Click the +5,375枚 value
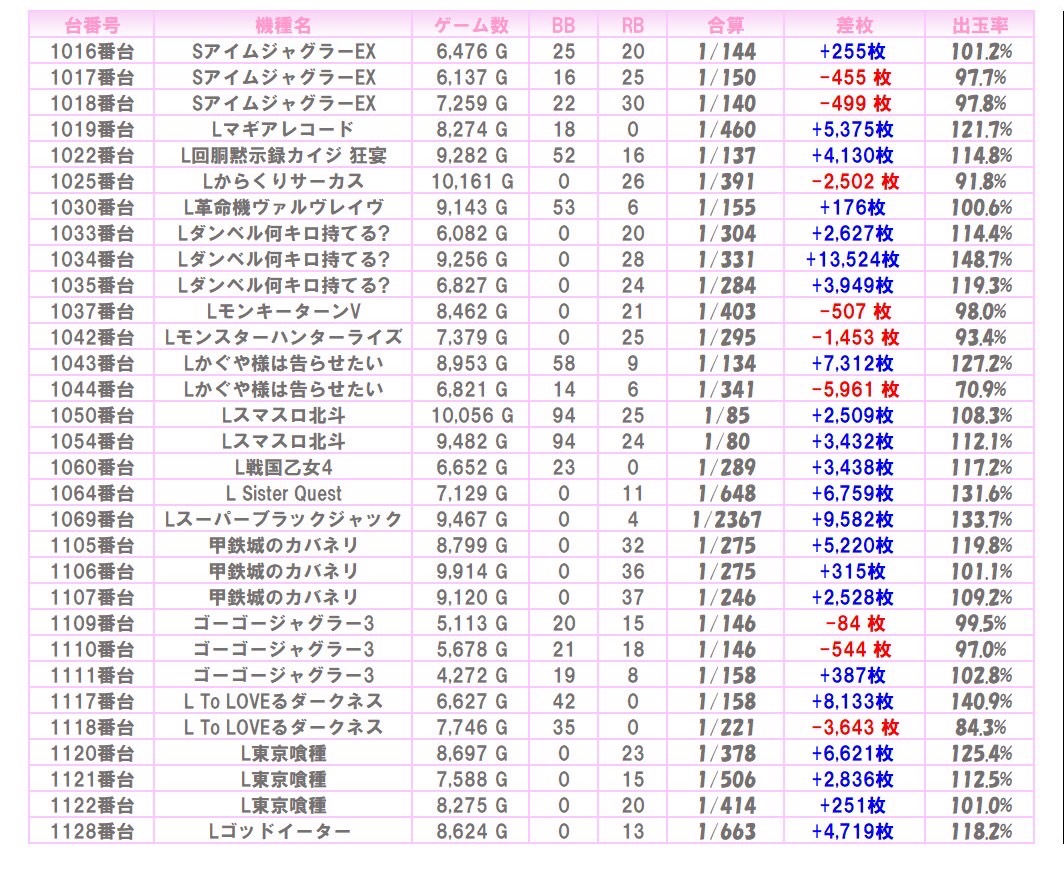 coord(853,130)
